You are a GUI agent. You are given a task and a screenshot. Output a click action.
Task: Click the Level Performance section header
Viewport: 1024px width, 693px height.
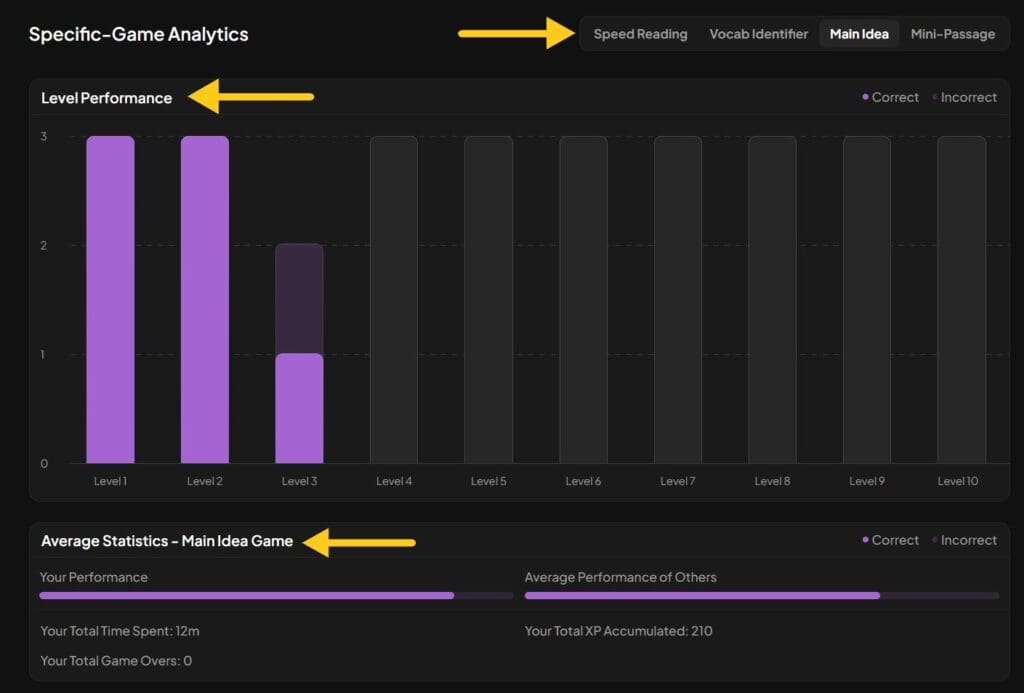pyautogui.click(x=106, y=98)
